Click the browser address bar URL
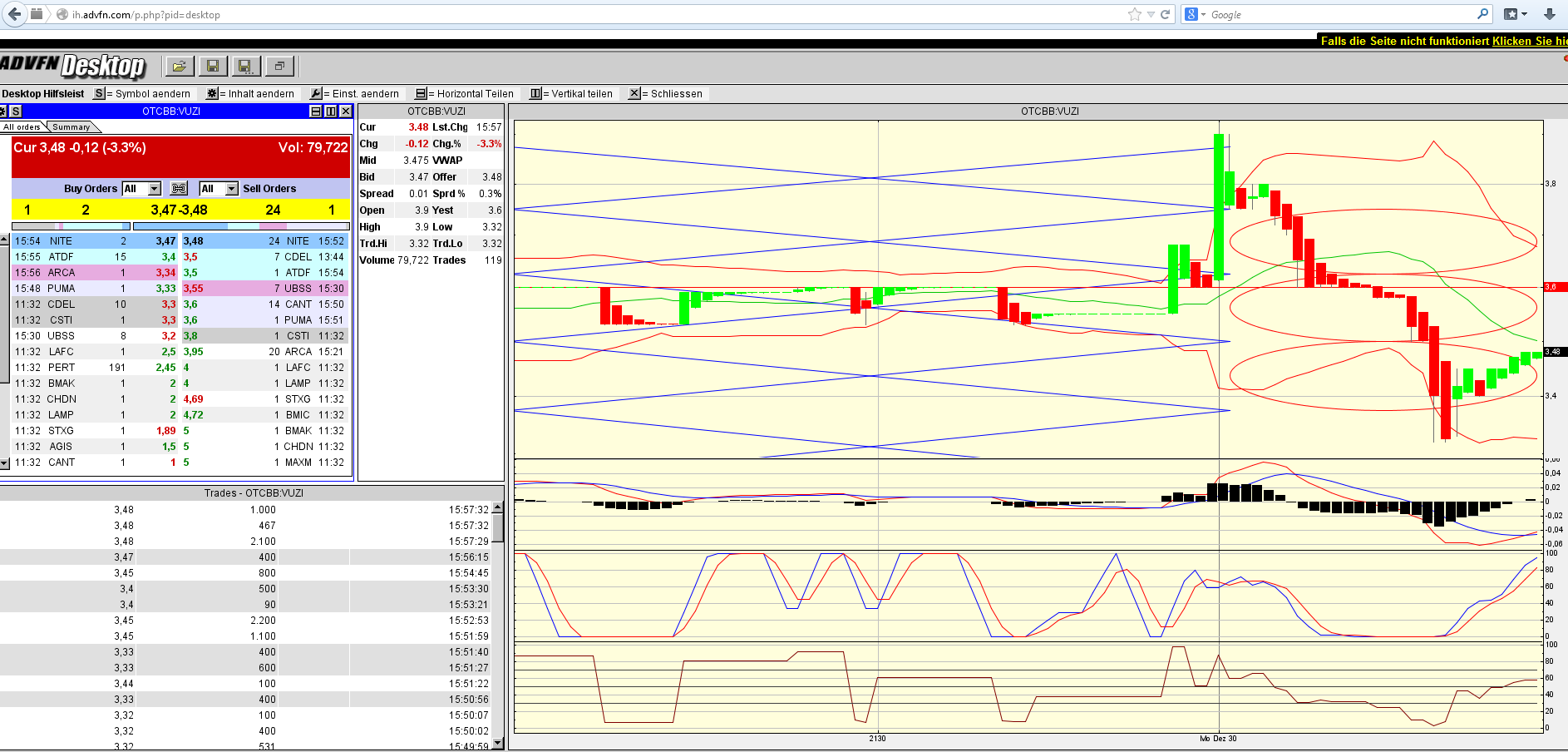 (x=145, y=14)
